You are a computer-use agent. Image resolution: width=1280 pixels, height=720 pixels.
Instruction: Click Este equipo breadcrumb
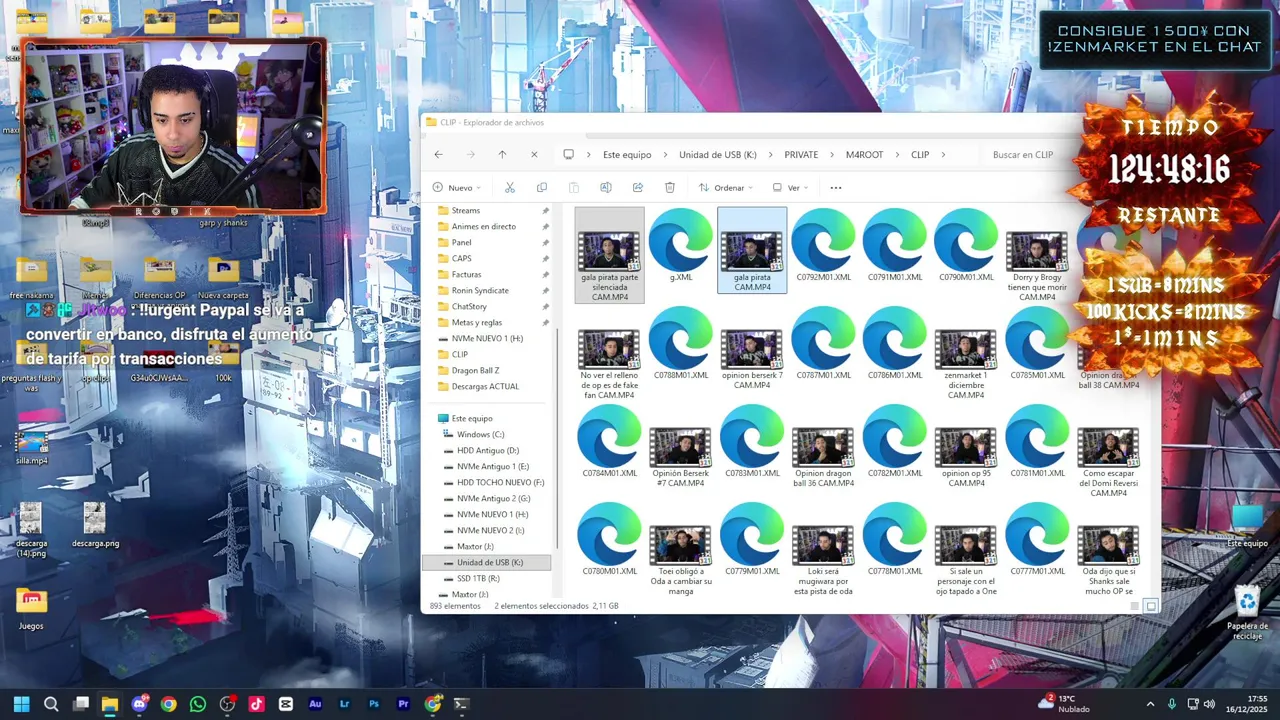point(627,155)
